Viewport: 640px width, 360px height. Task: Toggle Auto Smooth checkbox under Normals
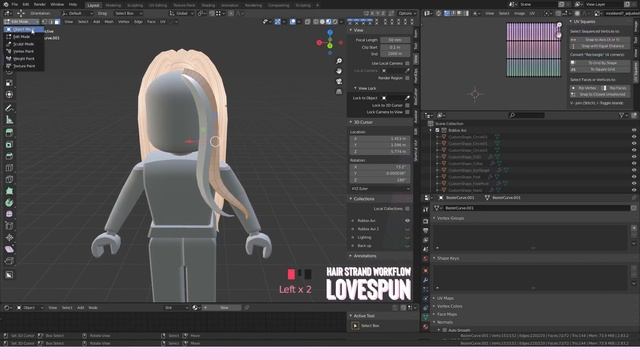445,330
